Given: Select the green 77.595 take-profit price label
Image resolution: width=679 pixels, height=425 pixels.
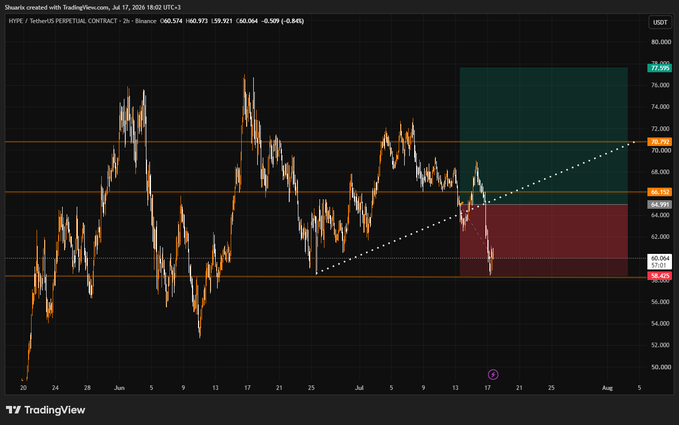Looking at the screenshot, I should pos(660,68).
